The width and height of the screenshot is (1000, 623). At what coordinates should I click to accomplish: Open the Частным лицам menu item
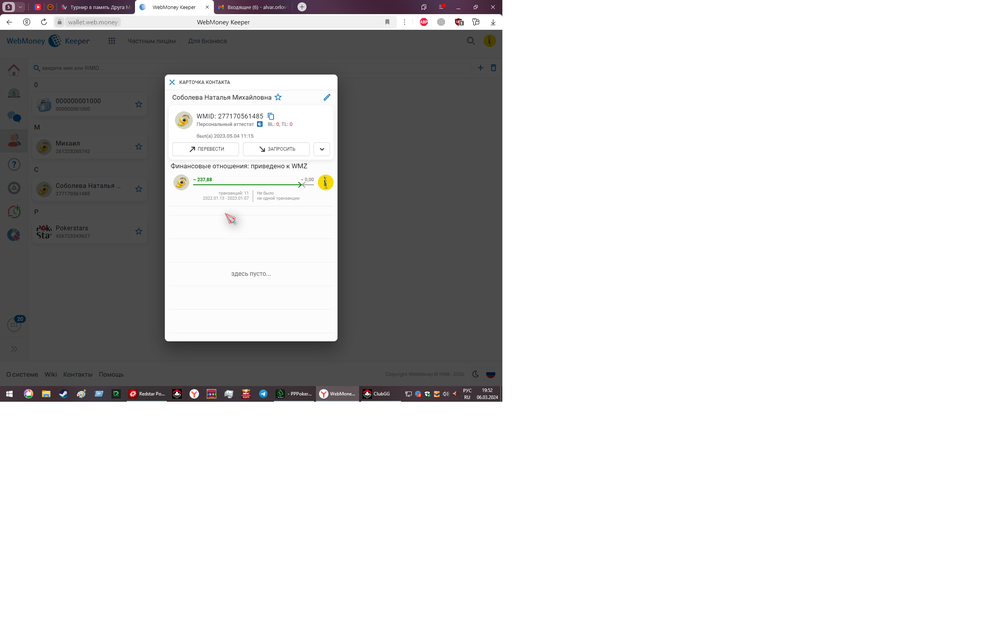151,41
